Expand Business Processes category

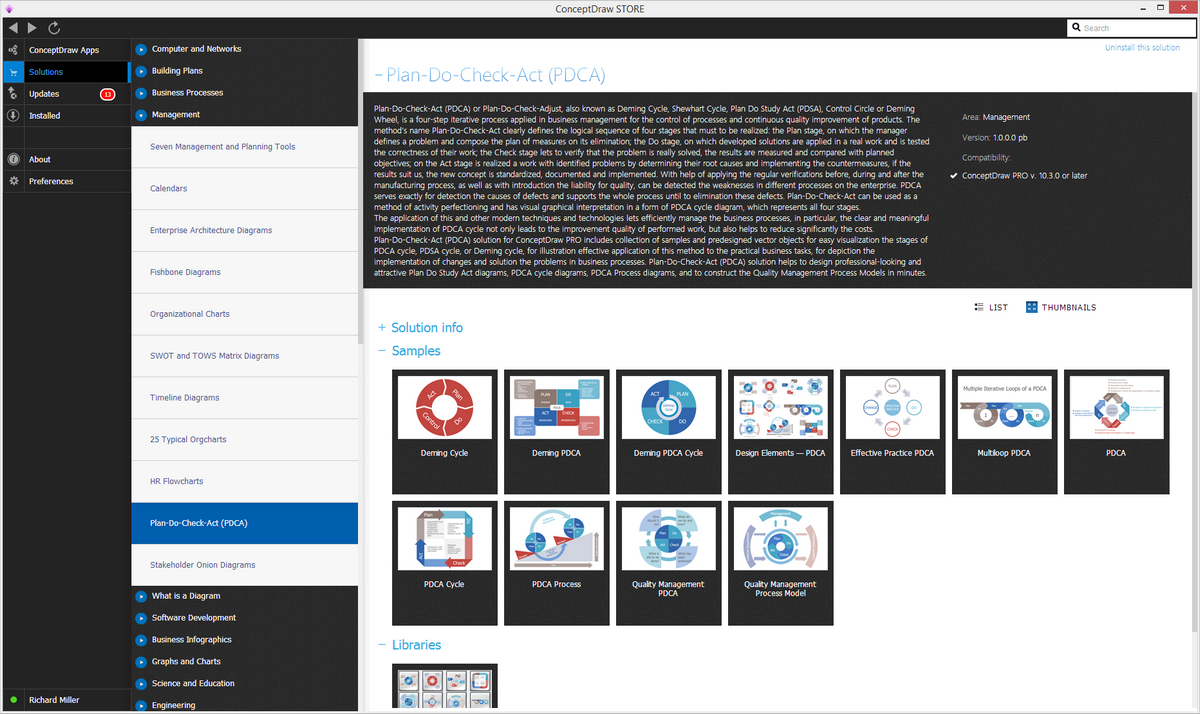pyautogui.click(x=142, y=93)
